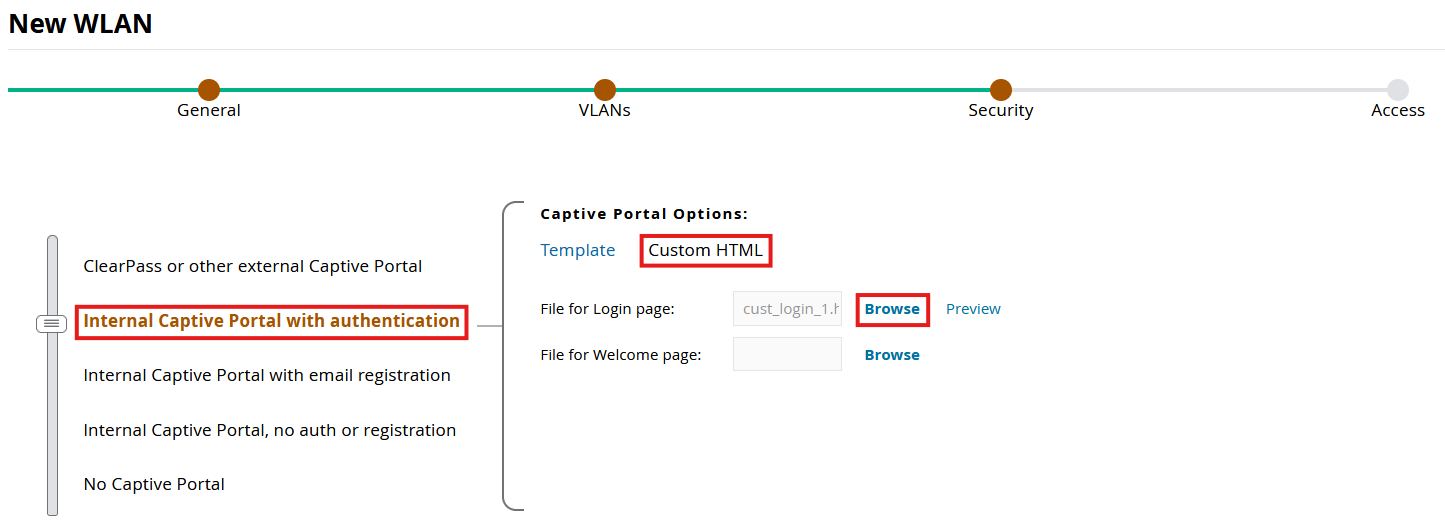
Task: Click the Security step circle
Action: tap(1000, 90)
